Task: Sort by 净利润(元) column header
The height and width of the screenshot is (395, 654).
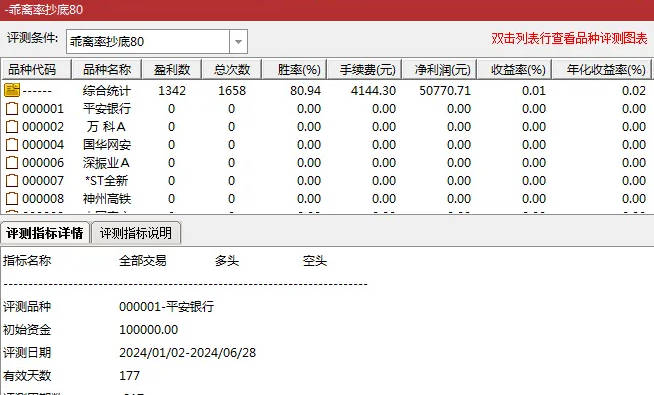Action: tap(439, 69)
